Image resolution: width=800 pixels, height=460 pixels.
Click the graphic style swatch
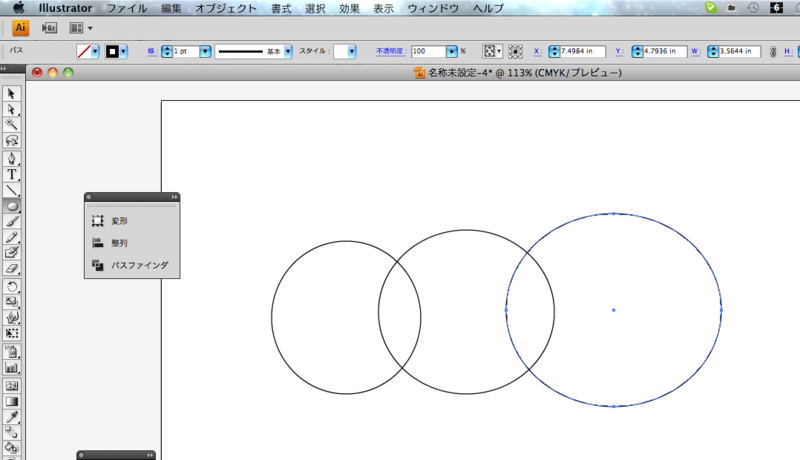coord(341,51)
